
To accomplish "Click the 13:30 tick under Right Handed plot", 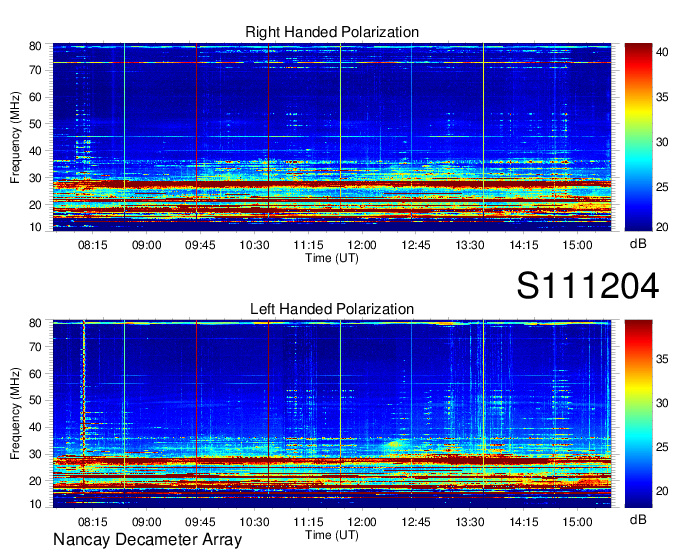I will pos(470,245).
